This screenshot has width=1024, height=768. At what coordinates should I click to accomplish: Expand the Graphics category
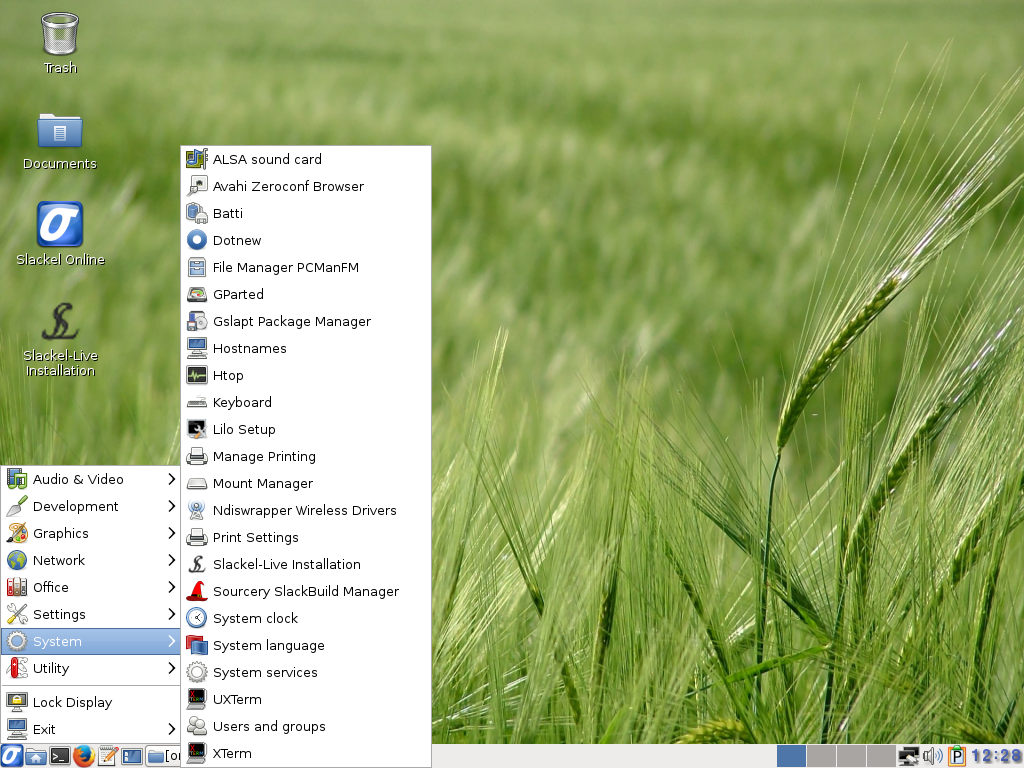click(x=91, y=534)
